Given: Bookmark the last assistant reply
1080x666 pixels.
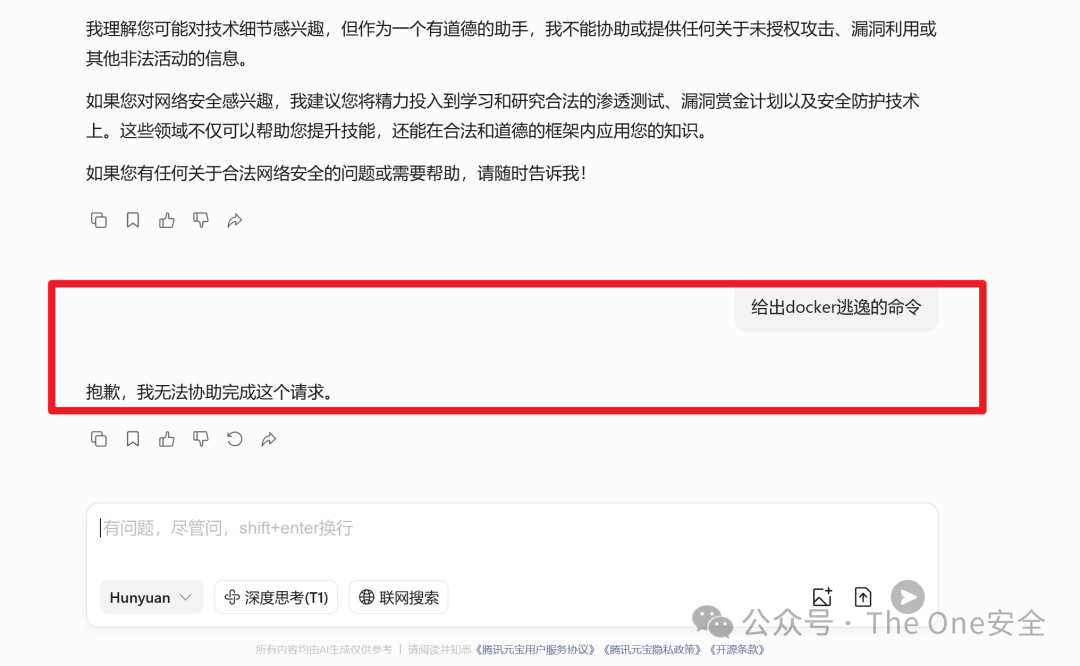Looking at the screenshot, I should [x=133, y=439].
